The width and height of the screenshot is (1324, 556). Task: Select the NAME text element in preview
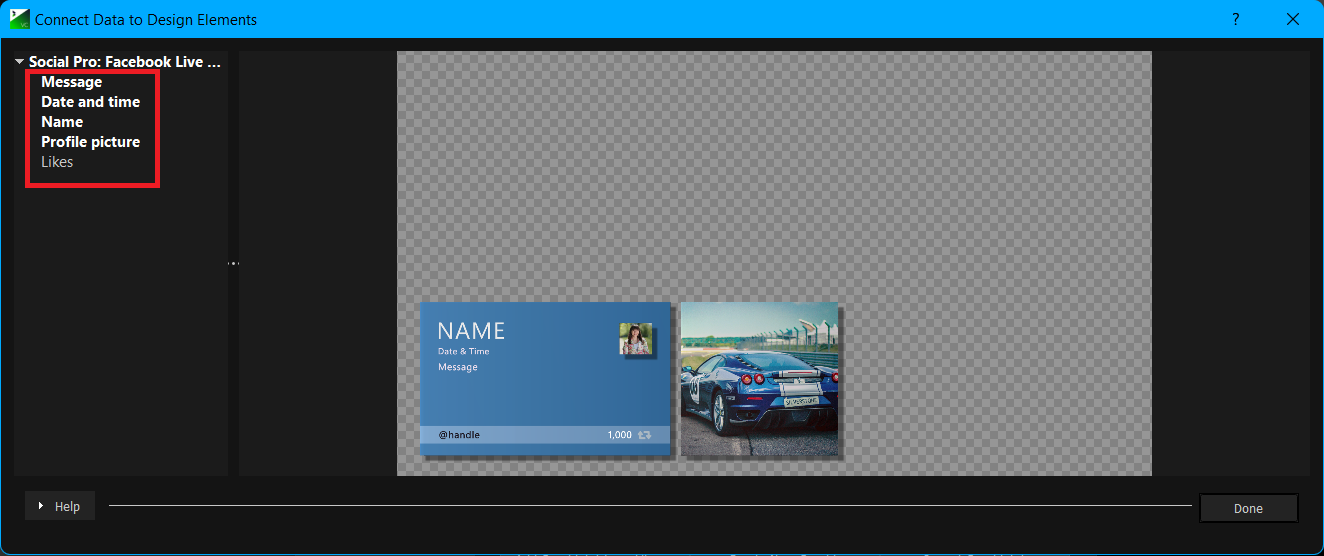pyautogui.click(x=471, y=331)
